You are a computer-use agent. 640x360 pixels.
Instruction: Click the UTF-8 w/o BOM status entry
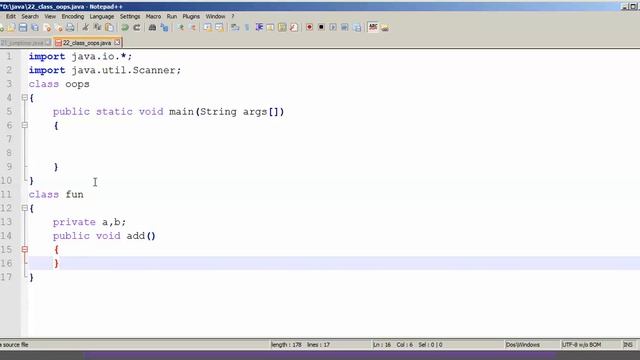pyautogui.click(x=581, y=345)
